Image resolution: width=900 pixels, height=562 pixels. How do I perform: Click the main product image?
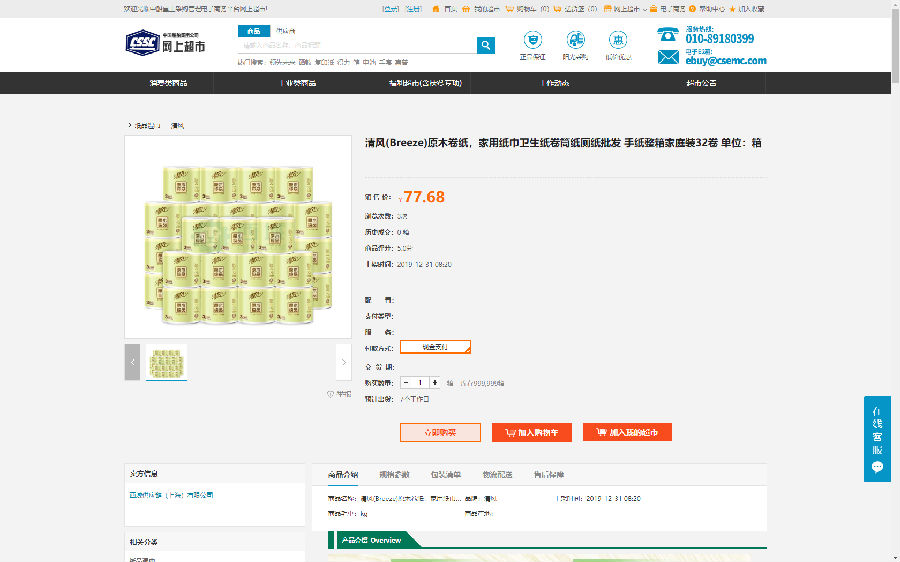coord(238,237)
